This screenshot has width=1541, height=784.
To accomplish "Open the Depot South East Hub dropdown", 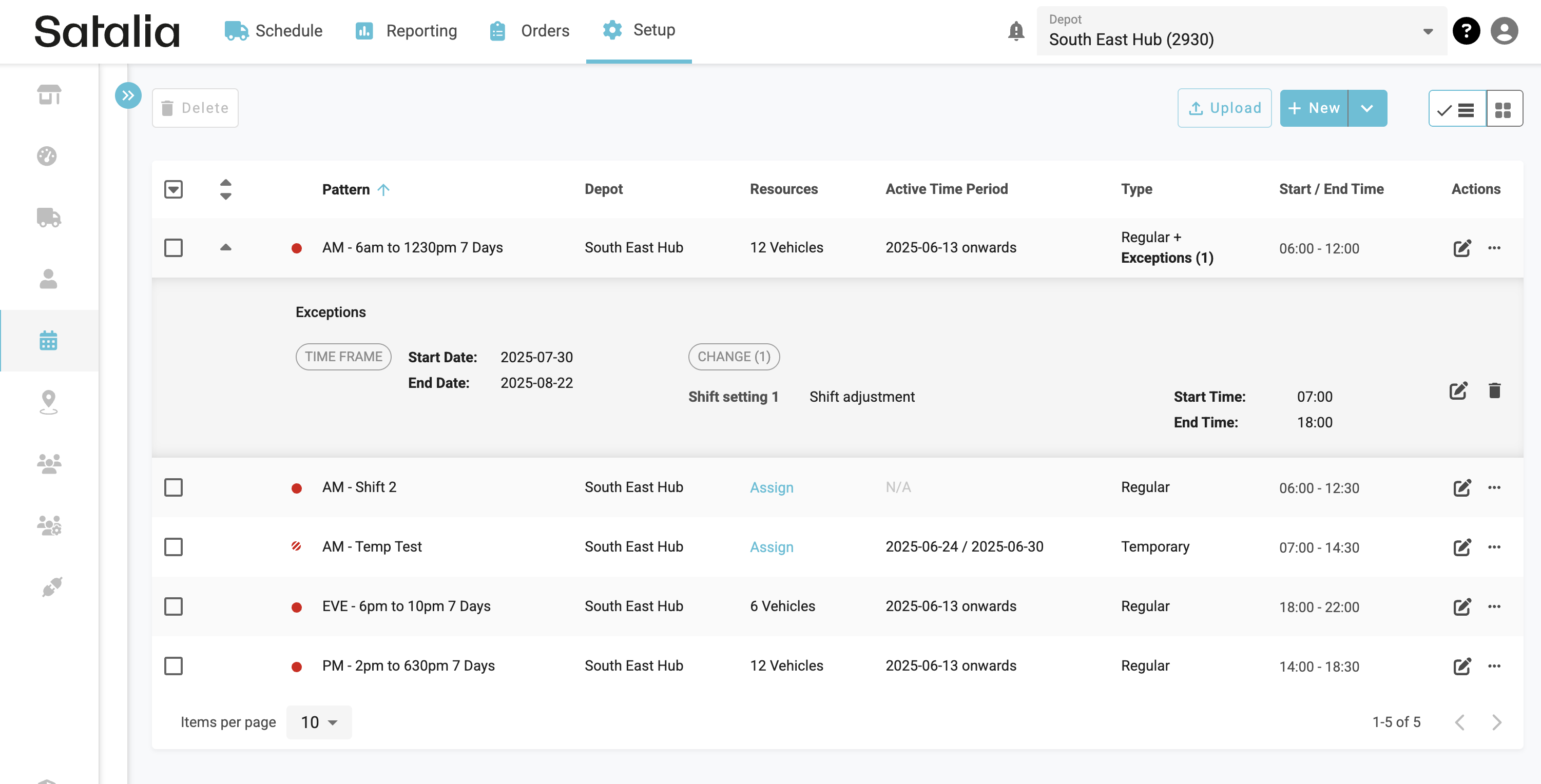I will pos(1241,31).
